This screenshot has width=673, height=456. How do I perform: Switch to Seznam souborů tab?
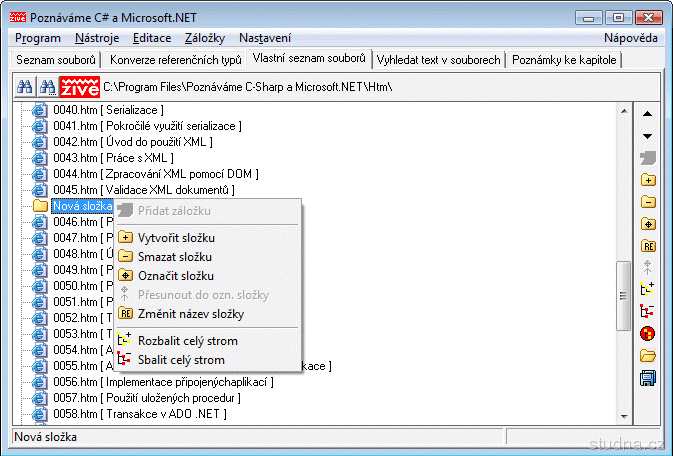pos(56,60)
